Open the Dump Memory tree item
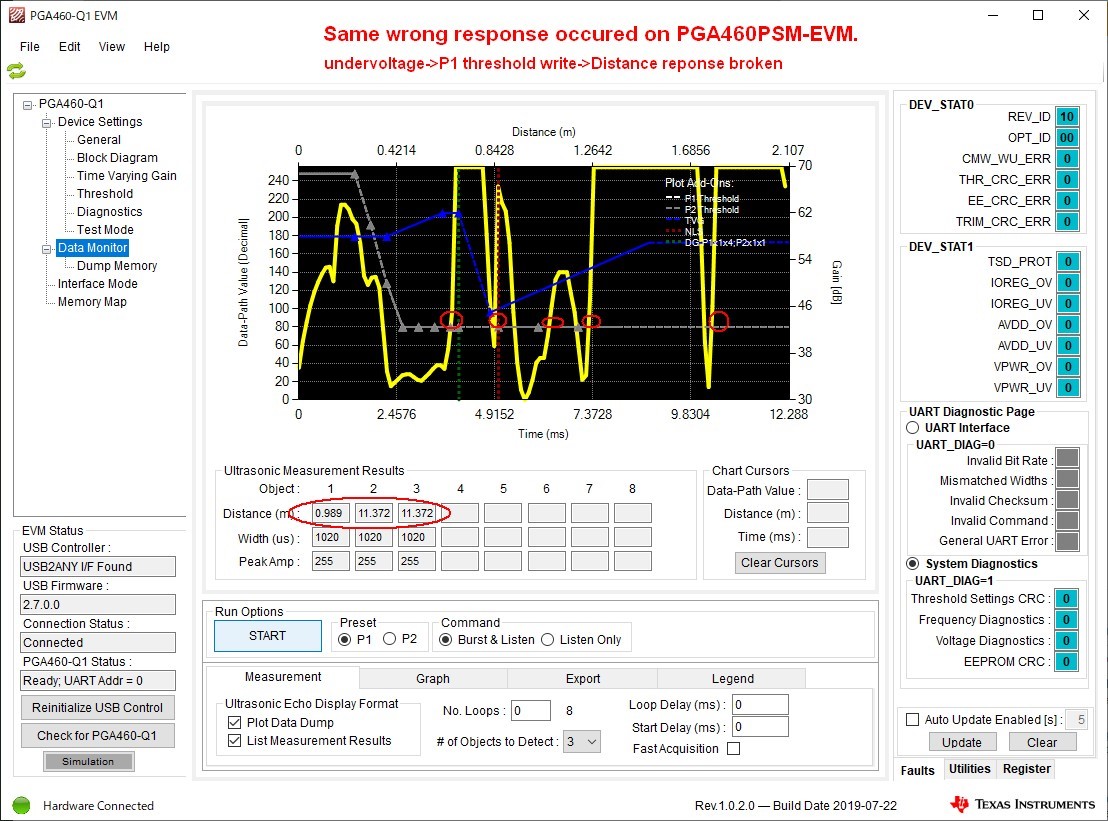 117,266
